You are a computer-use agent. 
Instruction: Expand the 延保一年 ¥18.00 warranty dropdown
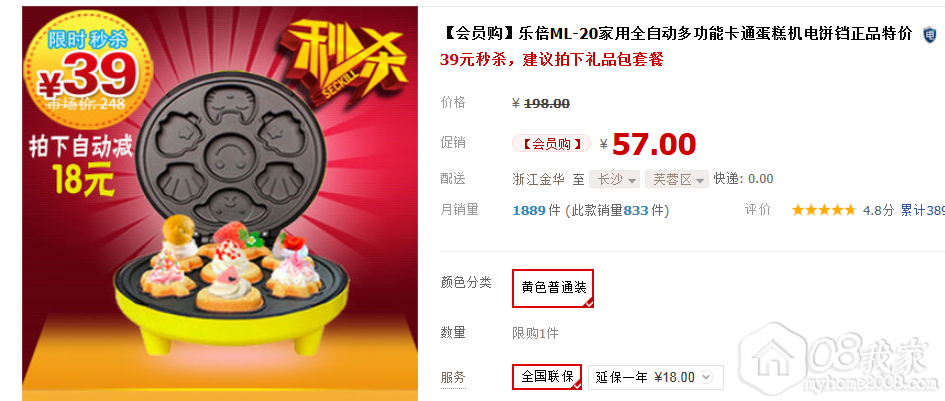(656, 377)
